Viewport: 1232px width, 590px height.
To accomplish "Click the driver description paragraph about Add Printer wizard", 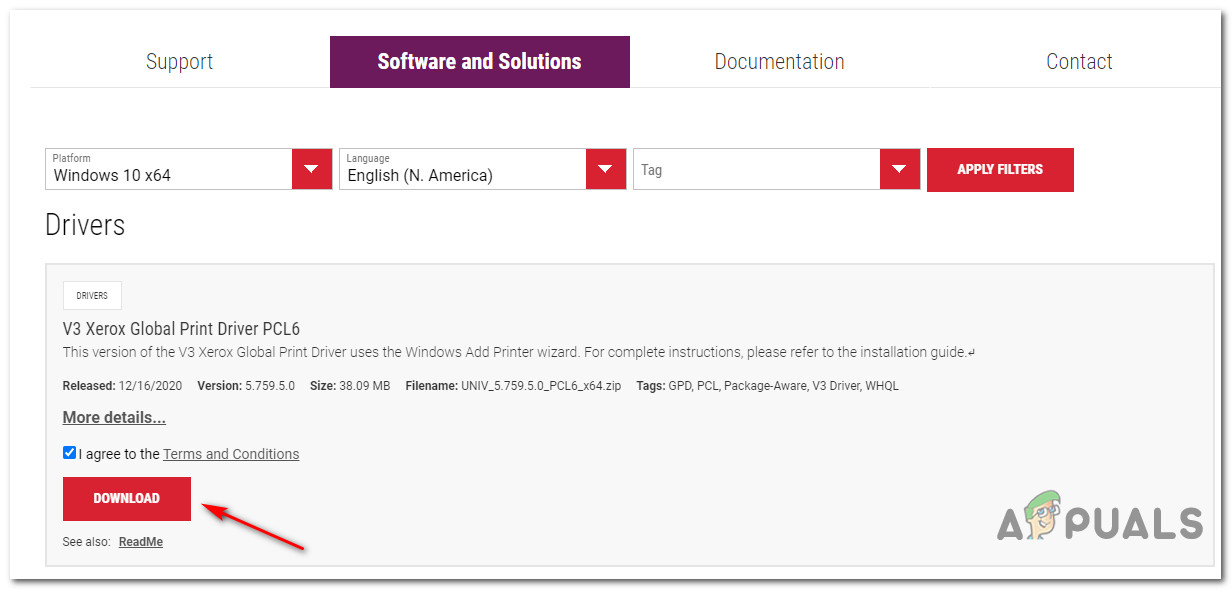I will click(x=519, y=352).
